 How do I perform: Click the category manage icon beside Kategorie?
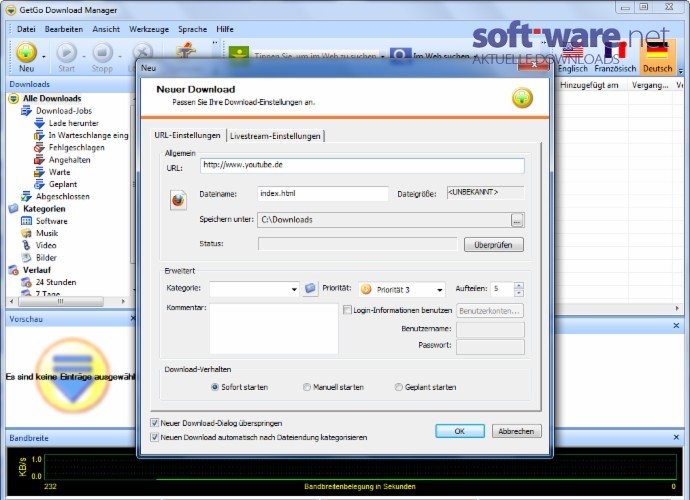(310, 289)
